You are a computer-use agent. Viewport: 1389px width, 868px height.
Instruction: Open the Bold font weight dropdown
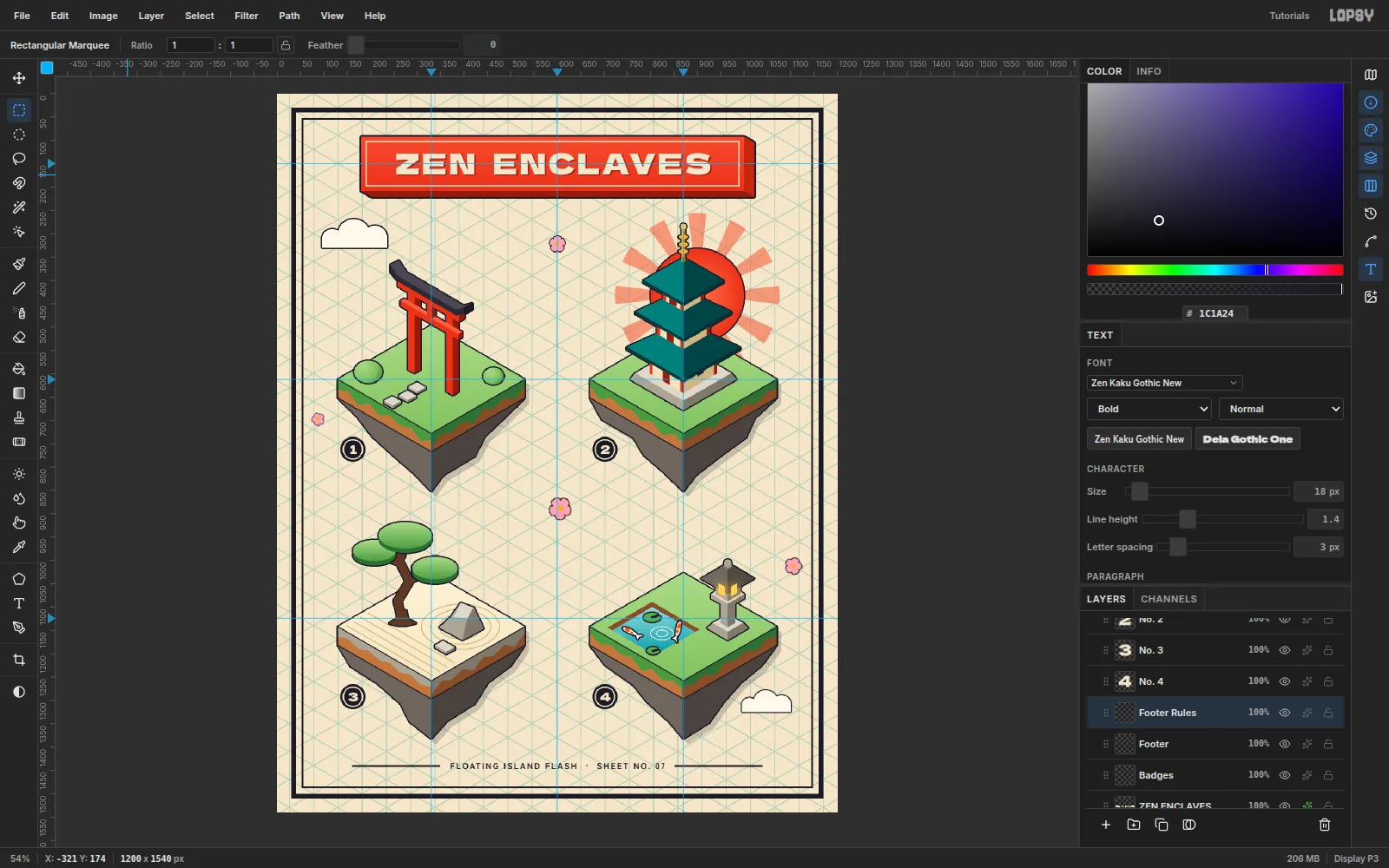(1149, 409)
